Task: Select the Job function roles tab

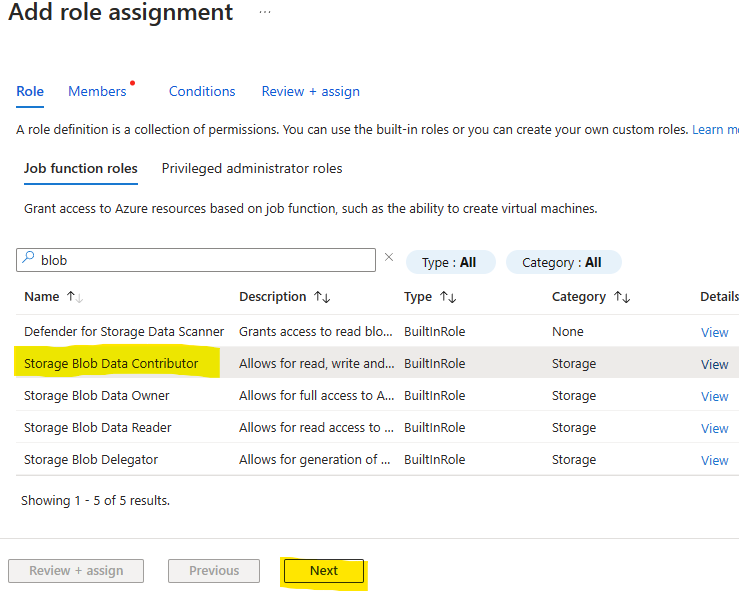Action: (x=81, y=169)
